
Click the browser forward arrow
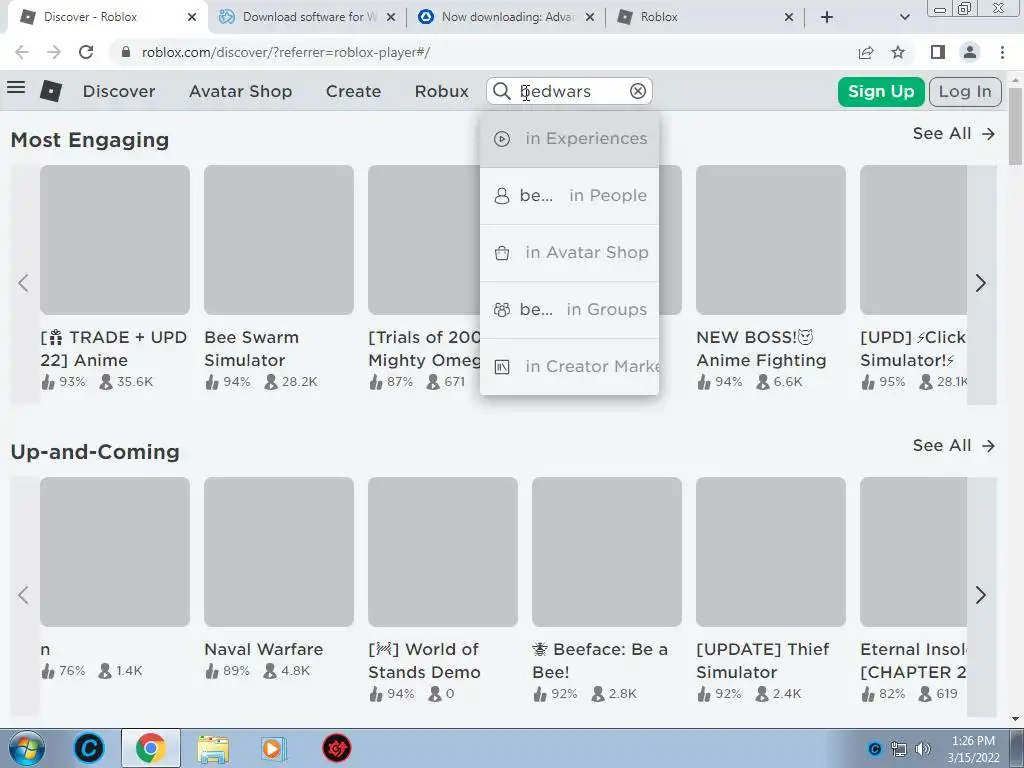coord(54,52)
